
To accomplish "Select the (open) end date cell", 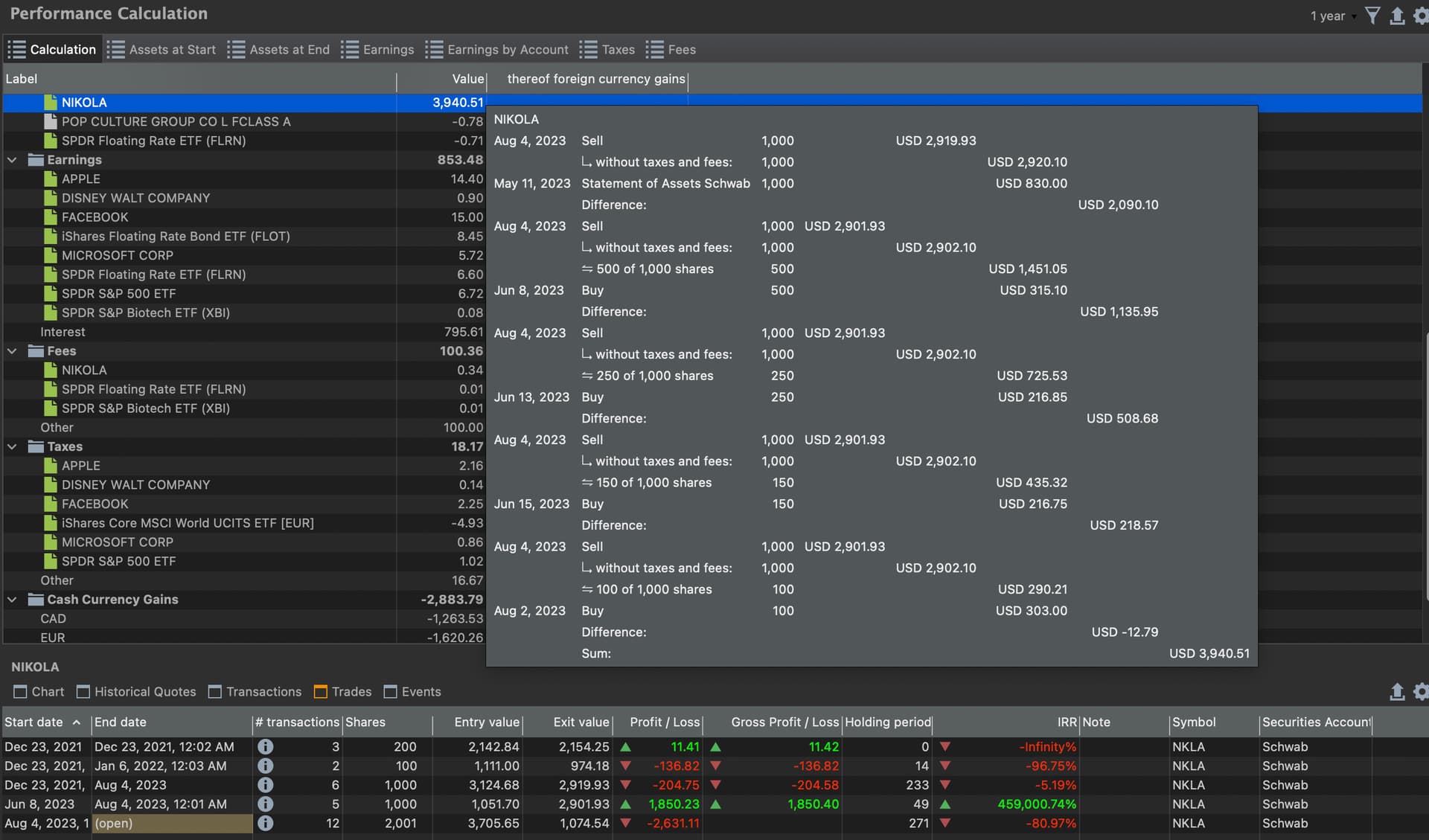I will coord(172,824).
